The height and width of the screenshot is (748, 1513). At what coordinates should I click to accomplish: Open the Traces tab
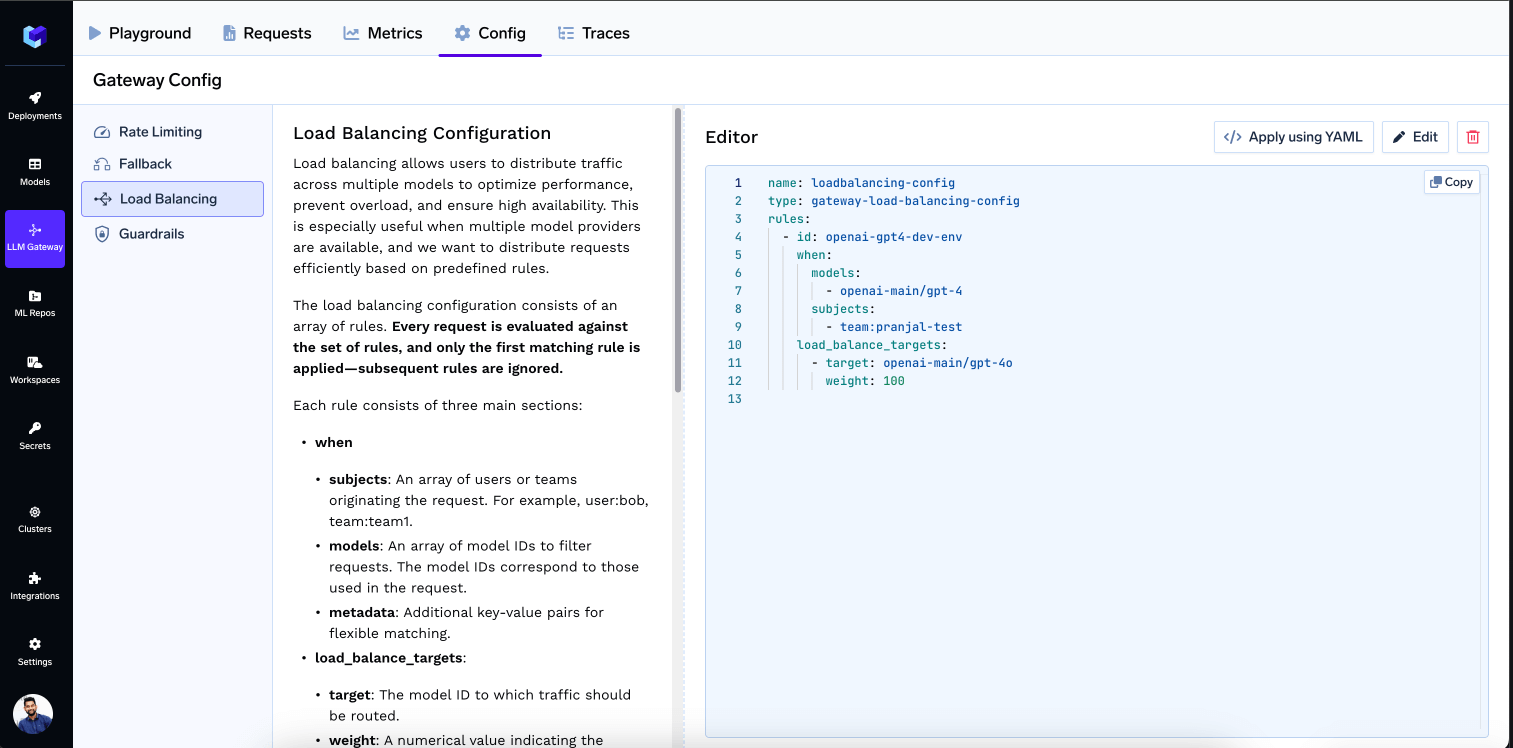point(594,33)
